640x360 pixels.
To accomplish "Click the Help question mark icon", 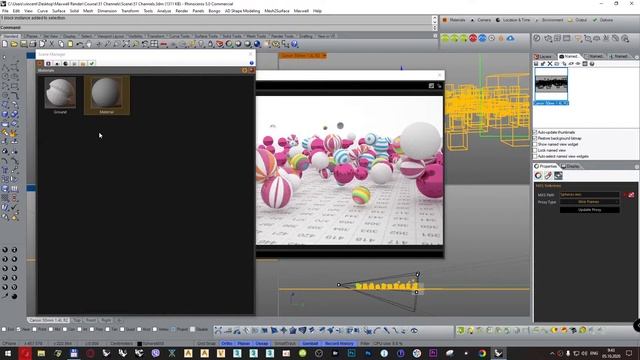I will point(294,44).
